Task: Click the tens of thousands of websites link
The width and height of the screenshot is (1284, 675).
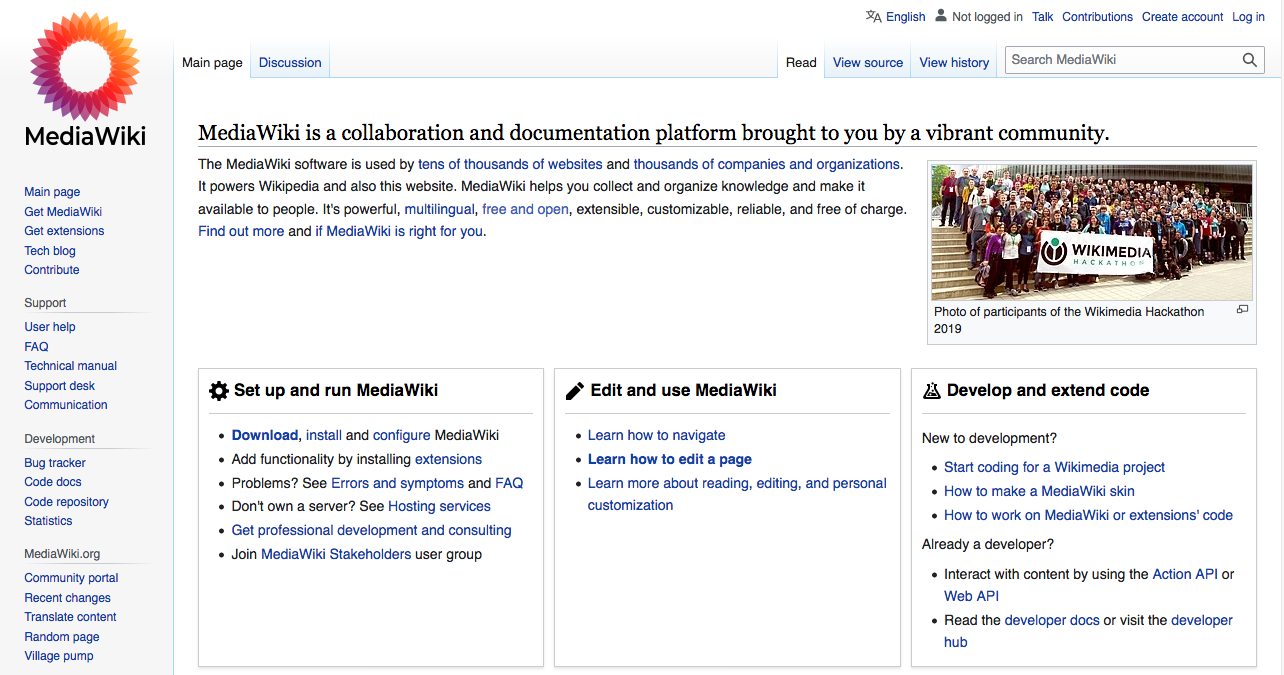Action: 510,164
